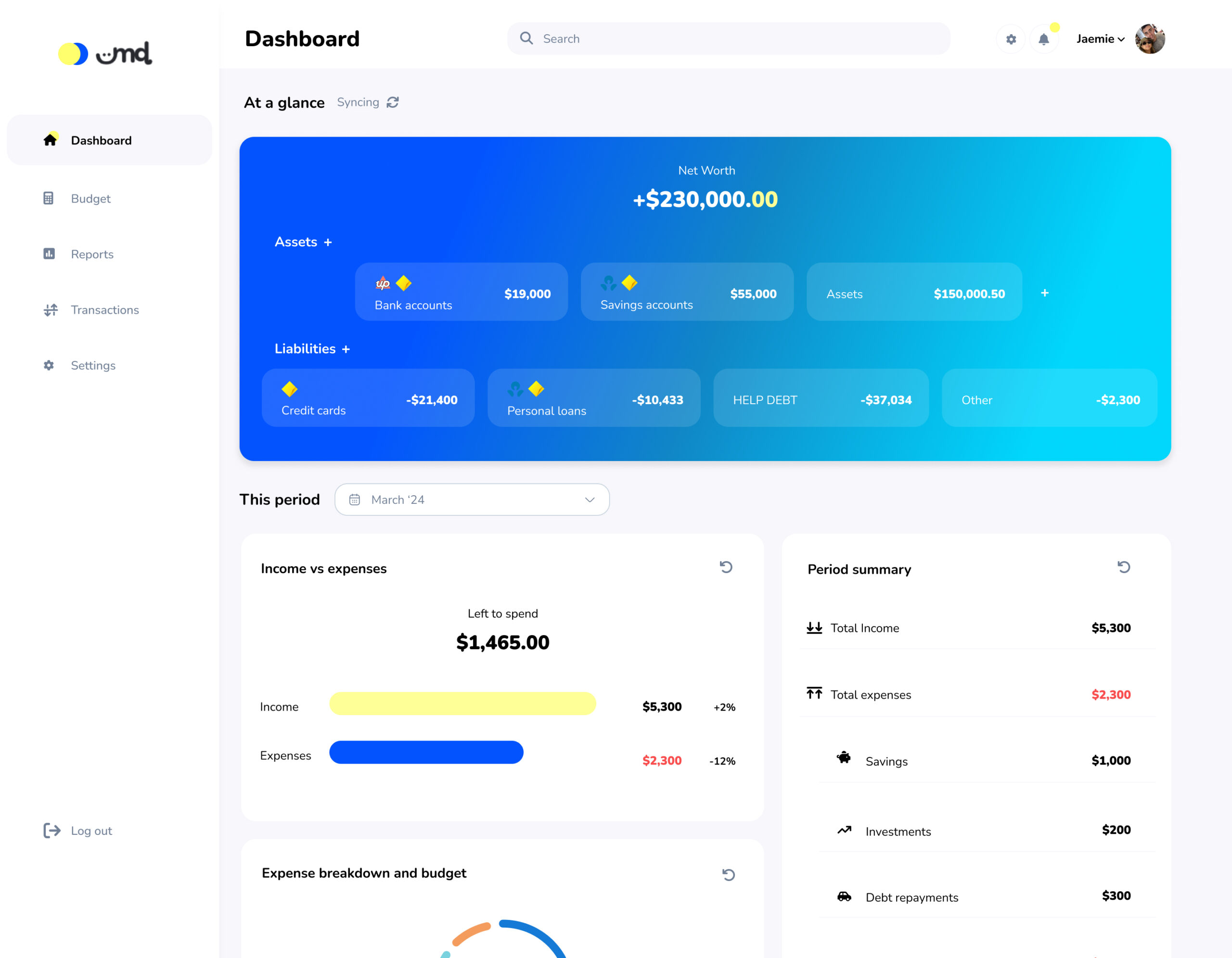Image resolution: width=1232 pixels, height=958 pixels.
Task: Click the Expenses -12% change value
Action: (x=722, y=761)
